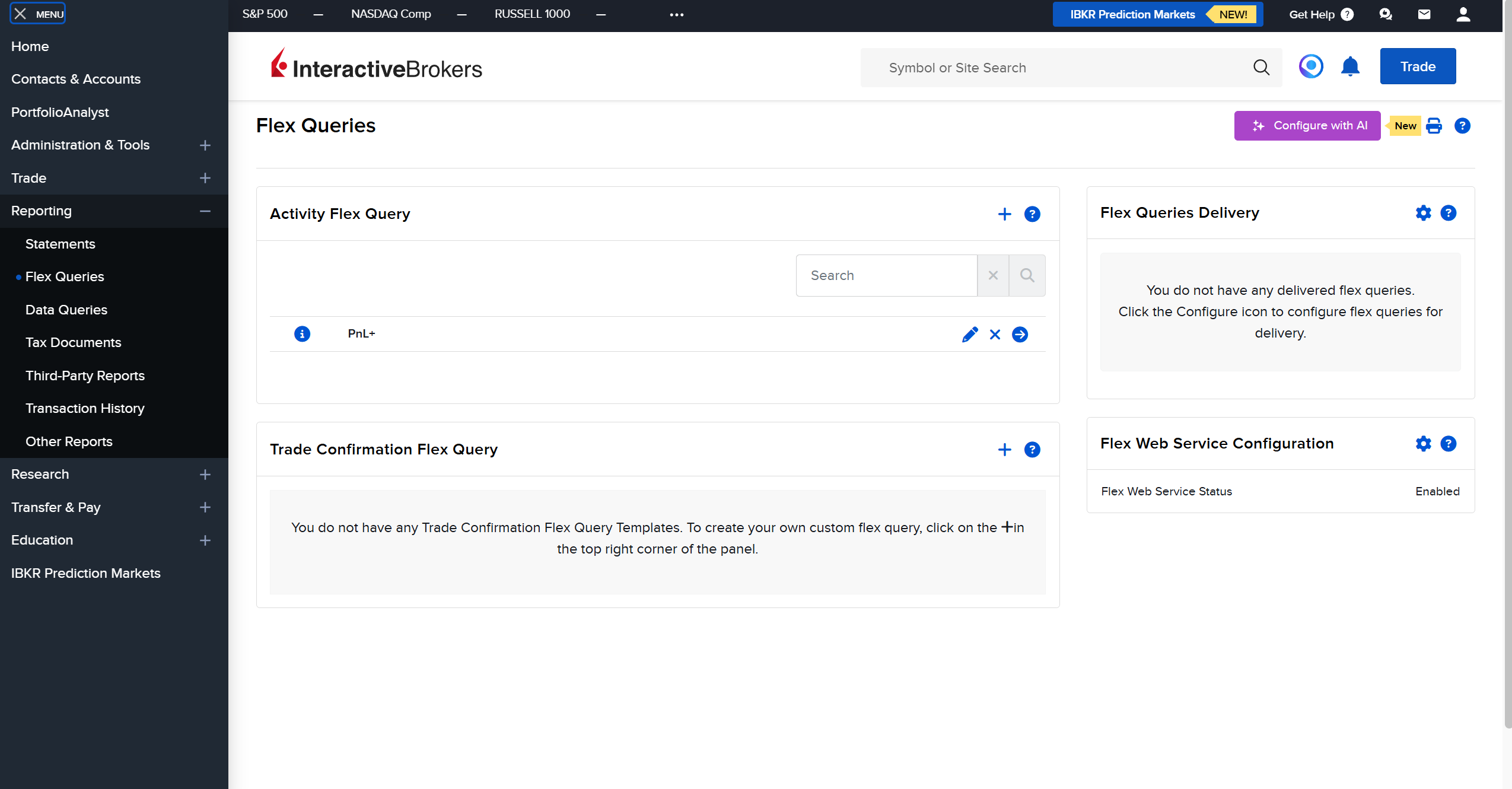The height and width of the screenshot is (789, 1512).
Task: Open the IBot assistant circle icon
Action: point(1311,66)
